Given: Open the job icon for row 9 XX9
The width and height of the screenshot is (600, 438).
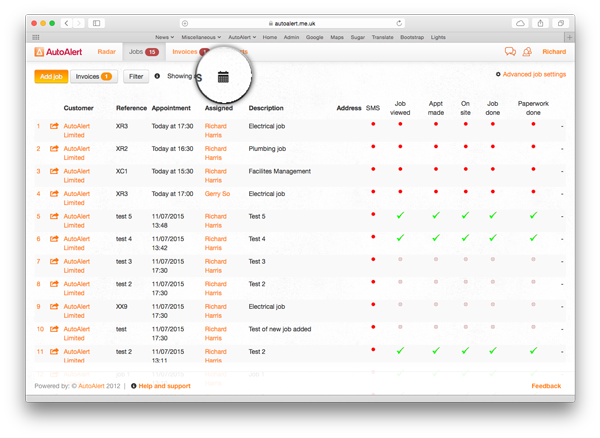Looking at the screenshot, I should (54, 306).
